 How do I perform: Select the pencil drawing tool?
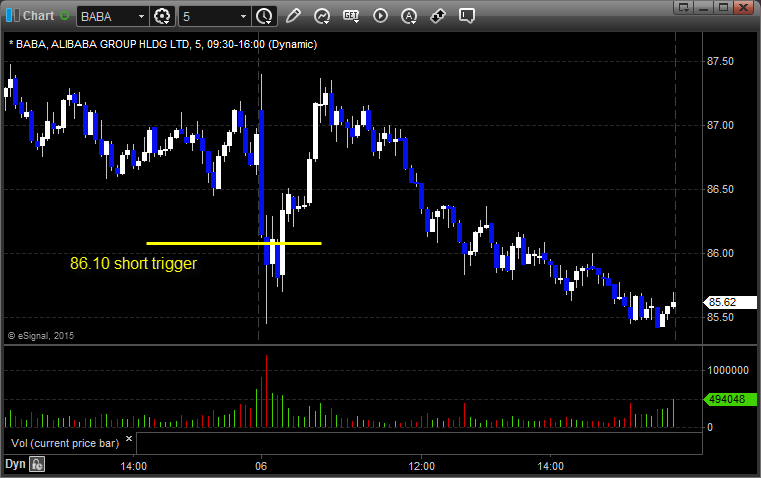[293, 16]
